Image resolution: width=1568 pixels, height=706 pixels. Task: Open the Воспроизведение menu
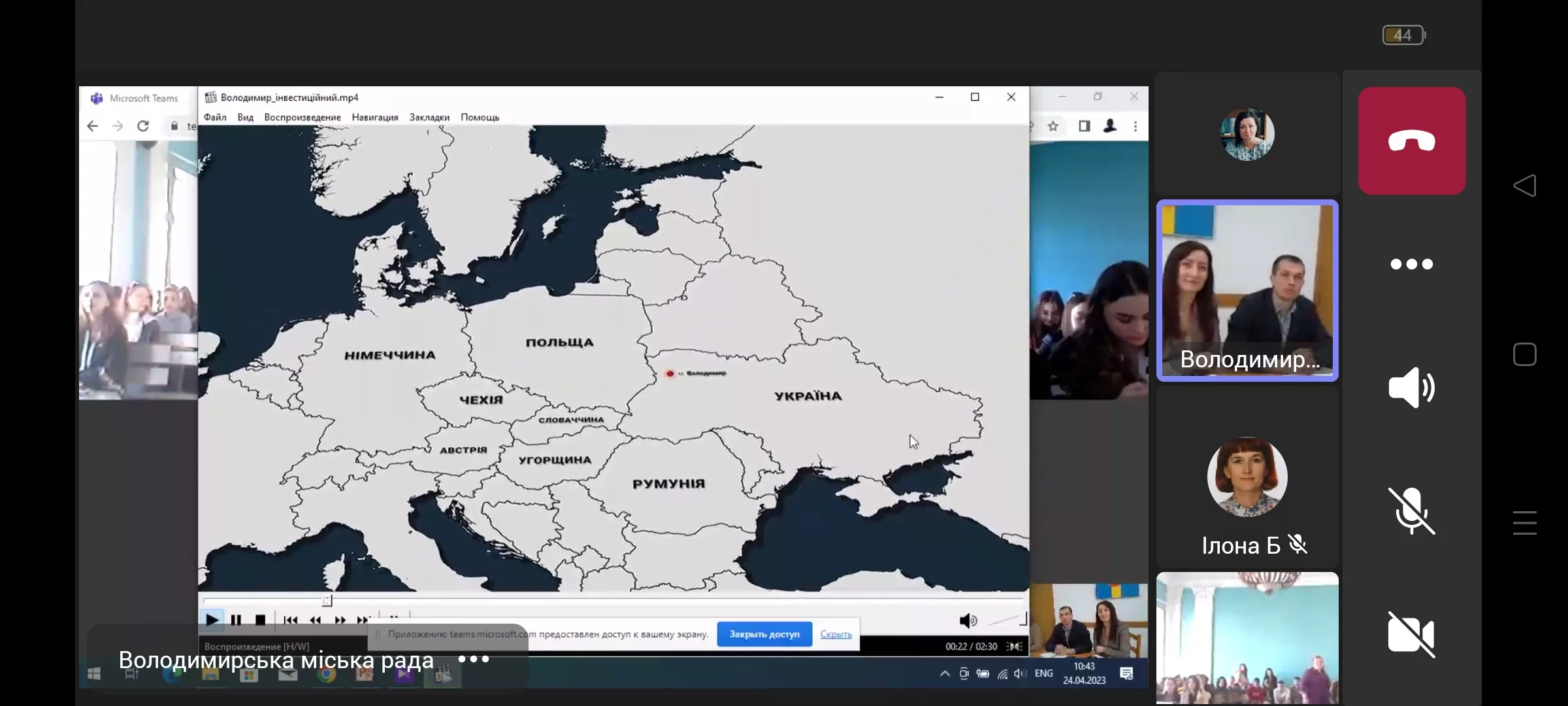click(302, 118)
